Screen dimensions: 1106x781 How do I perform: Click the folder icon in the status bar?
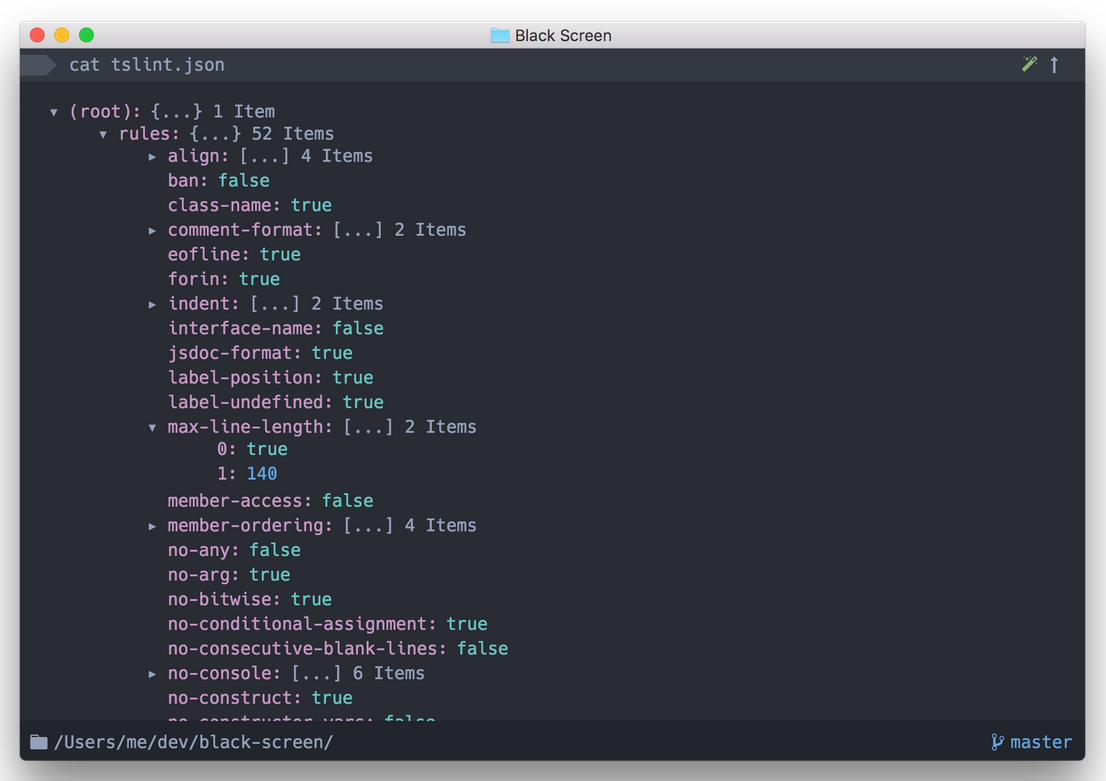pyautogui.click(x=39, y=742)
